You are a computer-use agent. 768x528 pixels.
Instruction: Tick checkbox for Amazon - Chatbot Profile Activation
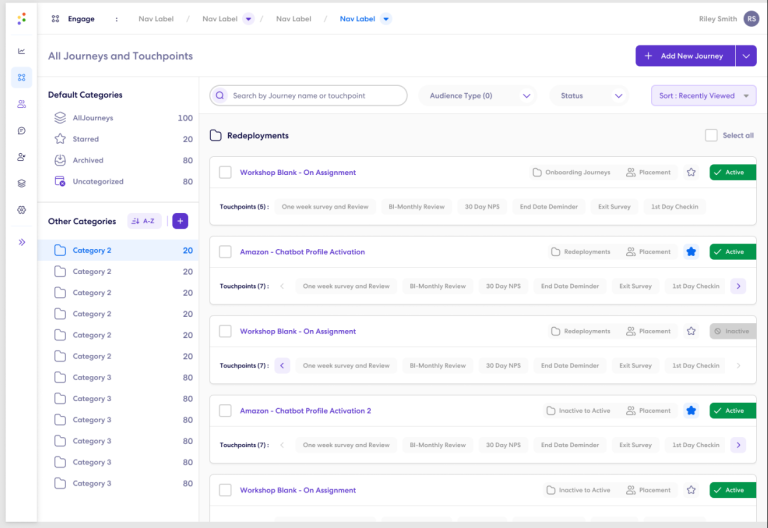(225, 252)
